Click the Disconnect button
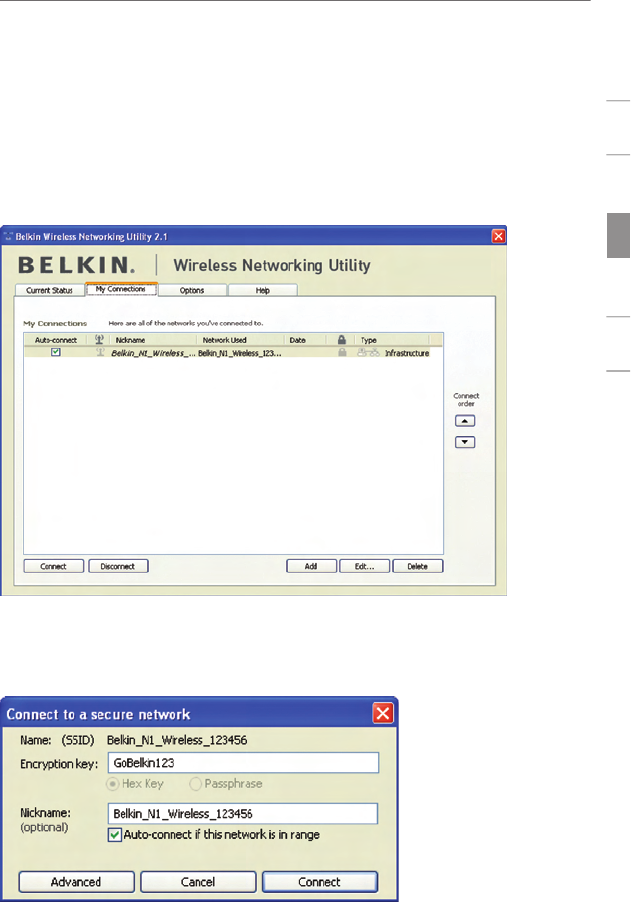 (118, 566)
